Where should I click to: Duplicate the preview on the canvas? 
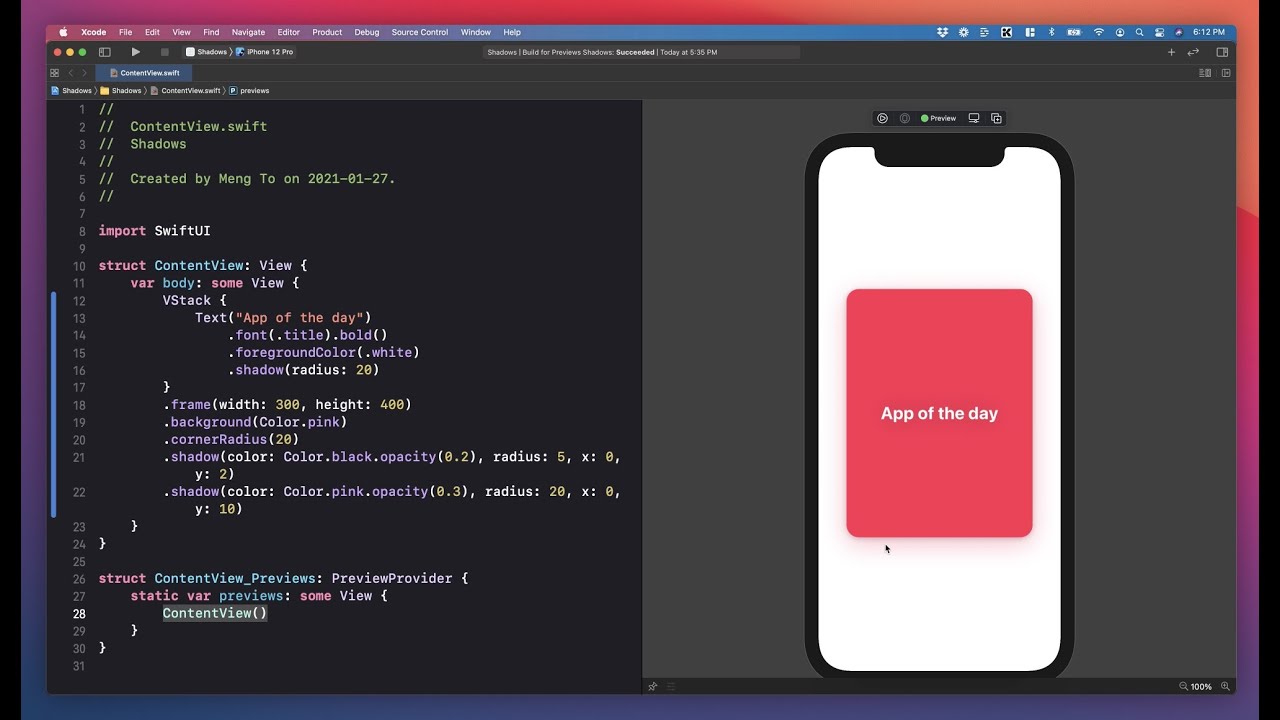[996, 118]
